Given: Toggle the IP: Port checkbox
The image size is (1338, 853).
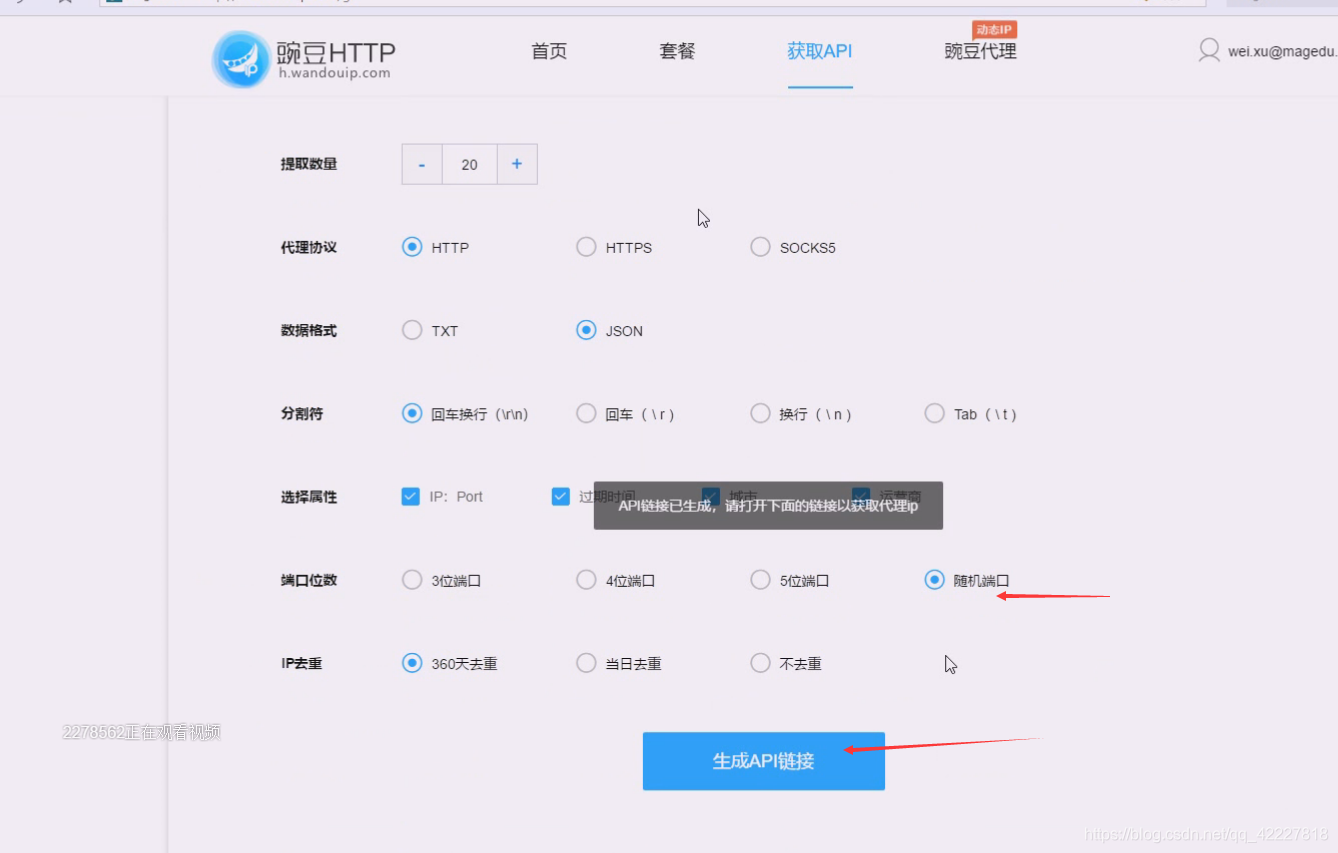Looking at the screenshot, I should pyautogui.click(x=410, y=496).
